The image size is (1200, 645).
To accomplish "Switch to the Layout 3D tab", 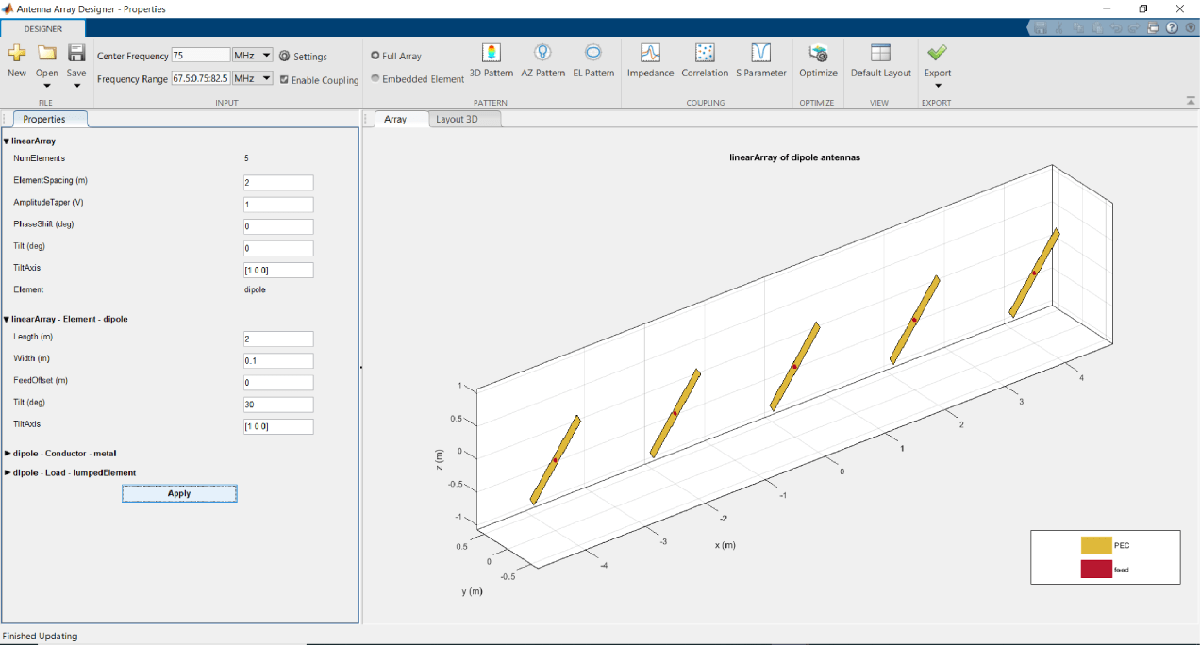I will pos(464,119).
